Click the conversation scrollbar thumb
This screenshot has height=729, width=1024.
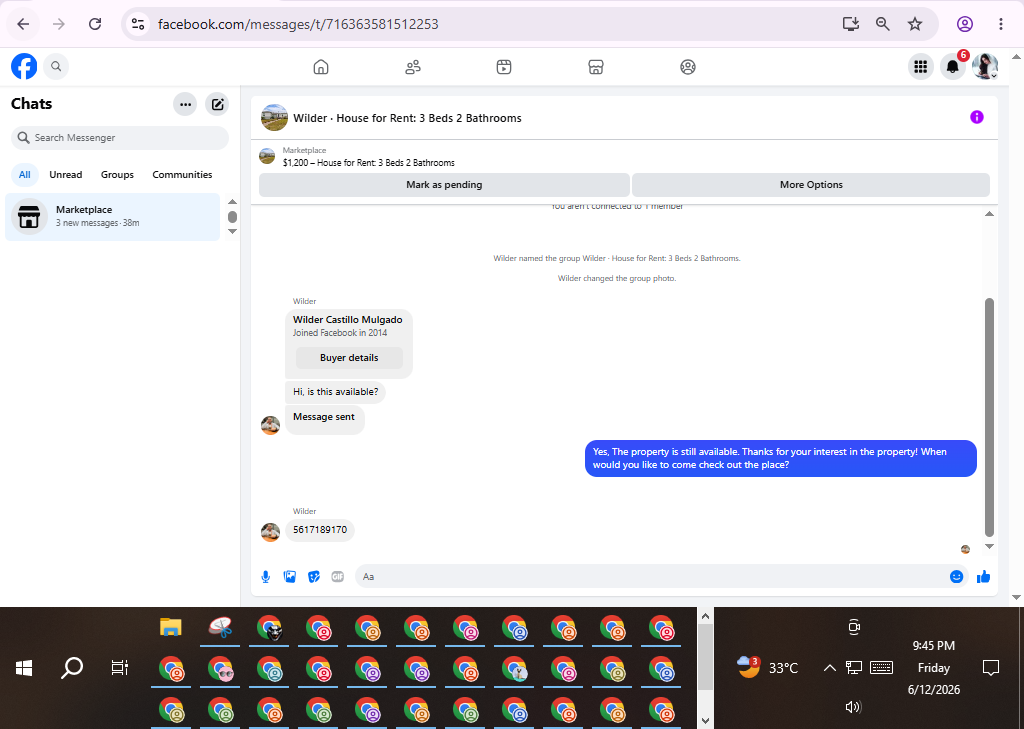coord(989,417)
